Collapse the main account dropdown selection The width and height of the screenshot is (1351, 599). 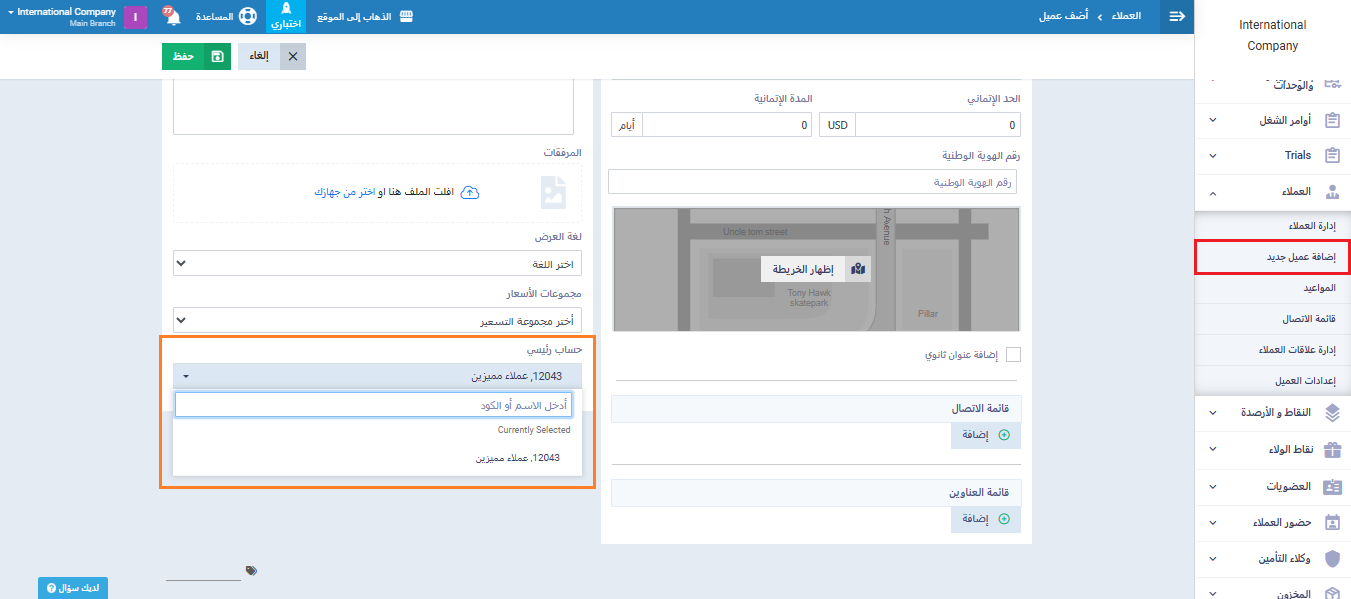[377, 376]
